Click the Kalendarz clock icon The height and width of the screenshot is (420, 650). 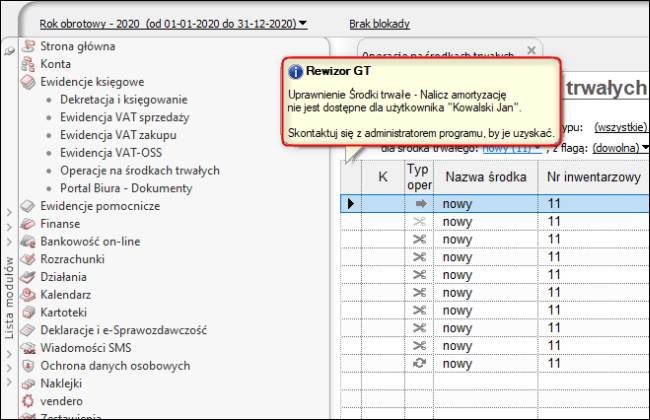[28, 295]
